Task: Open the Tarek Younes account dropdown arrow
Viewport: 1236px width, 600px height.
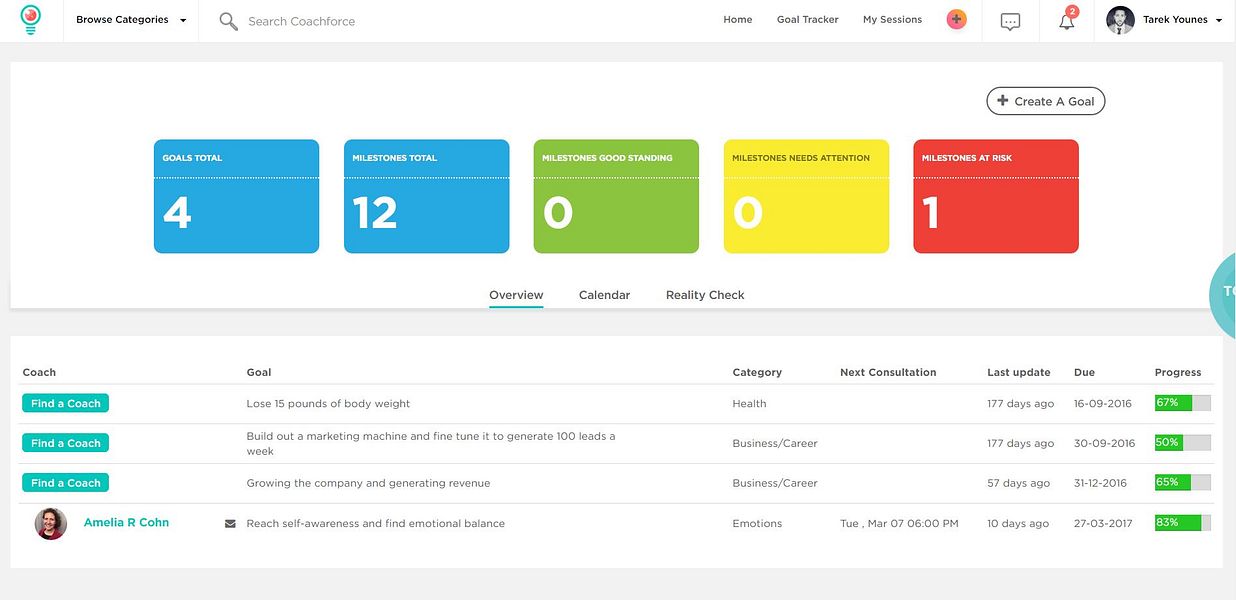Action: pos(1219,20)
